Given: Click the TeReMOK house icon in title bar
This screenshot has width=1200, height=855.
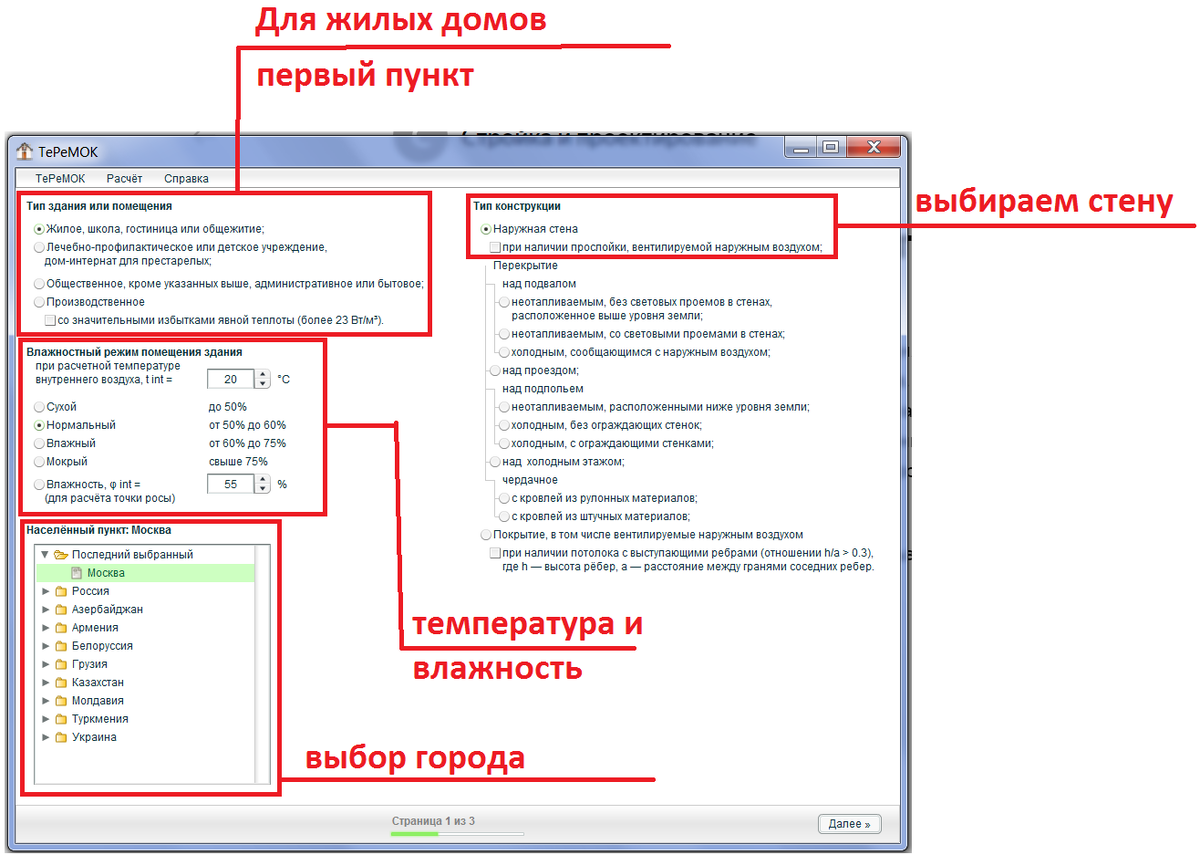Looking at the screenshot, I should point(25,151).
